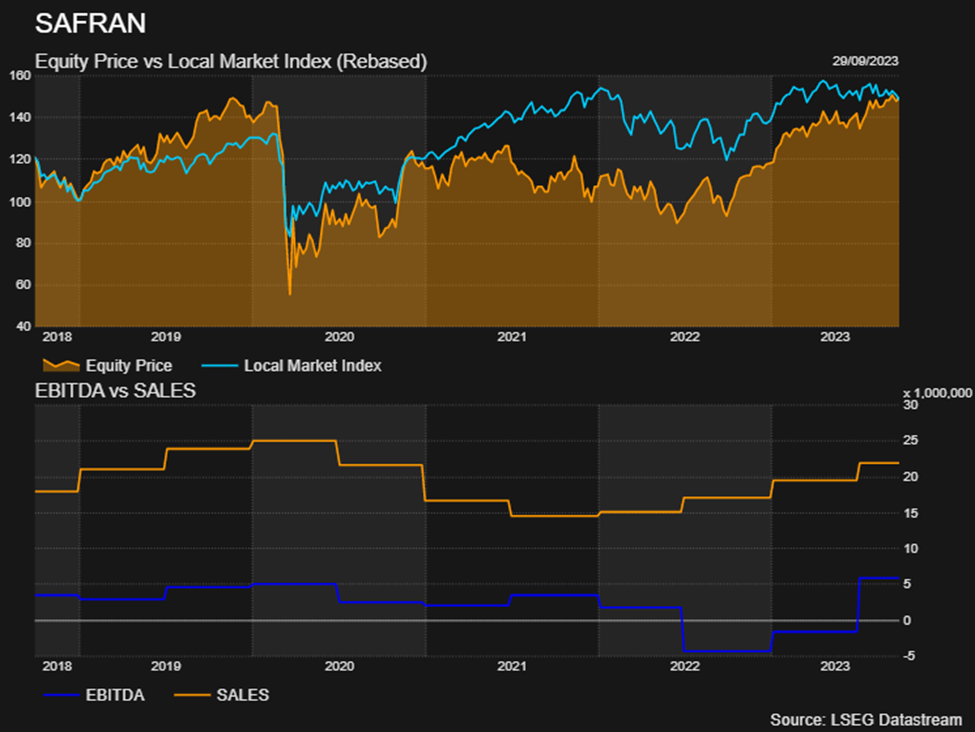
Task: Click the SAFRAN chart heading
Action: coord(90,24)
